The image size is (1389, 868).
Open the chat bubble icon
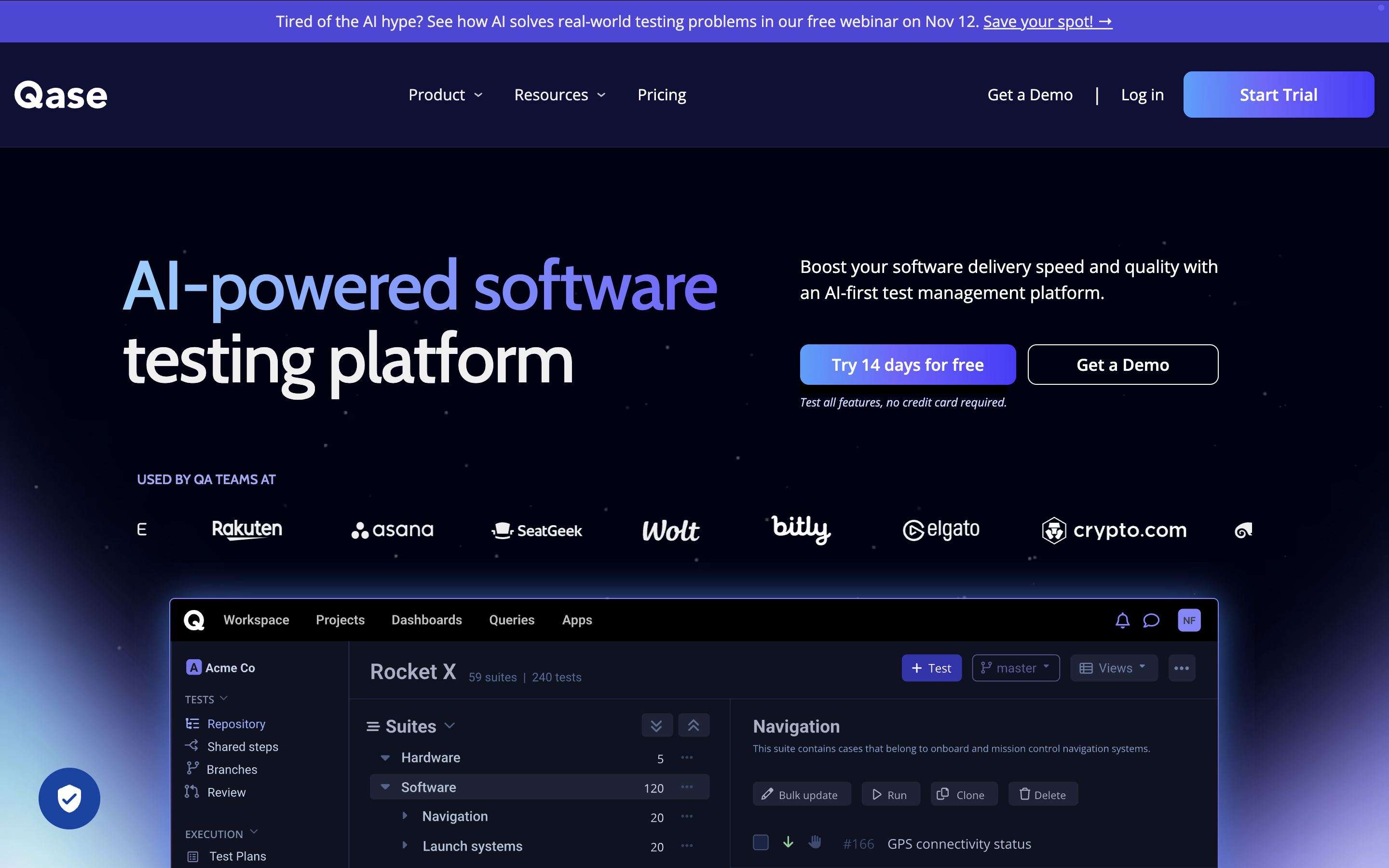pyautogui.click(x=1151, y=620)
